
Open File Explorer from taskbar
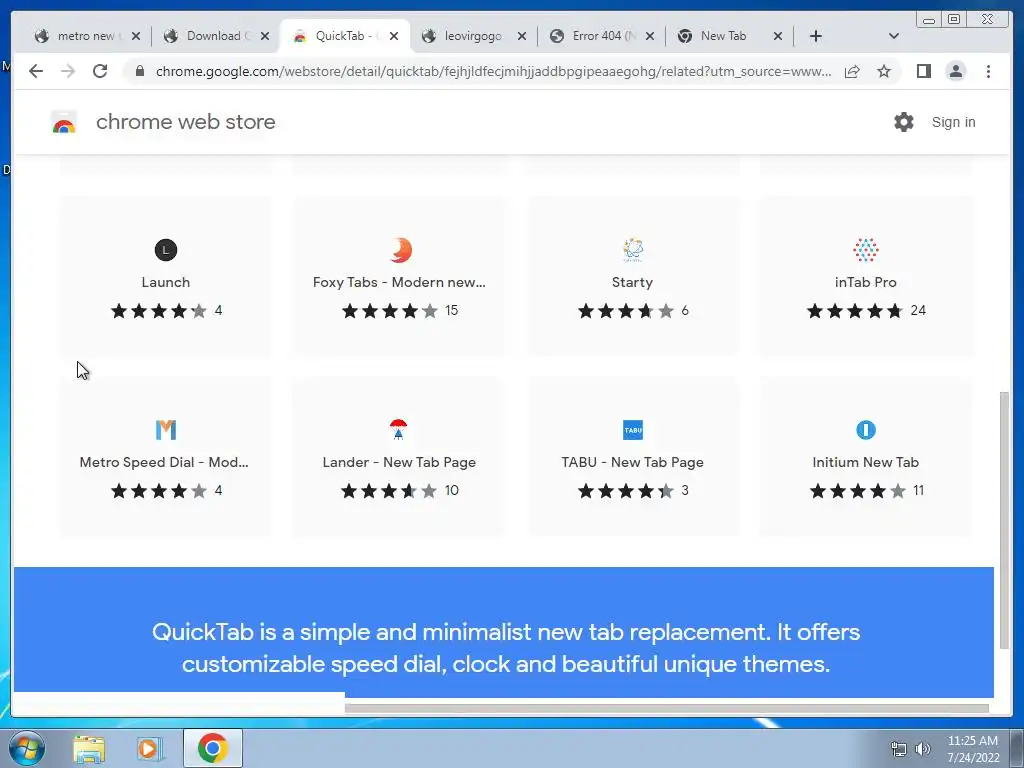tap(89, 748)
